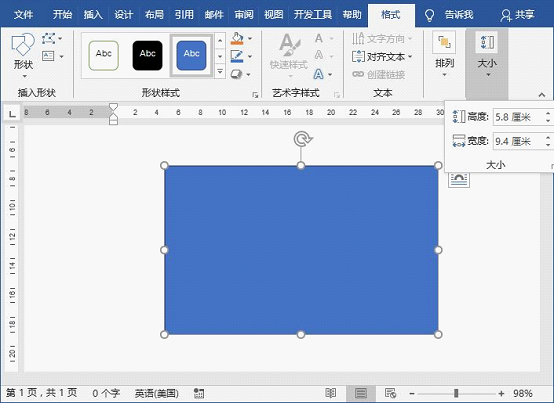Click the height (高度) input field

(519, 117)
